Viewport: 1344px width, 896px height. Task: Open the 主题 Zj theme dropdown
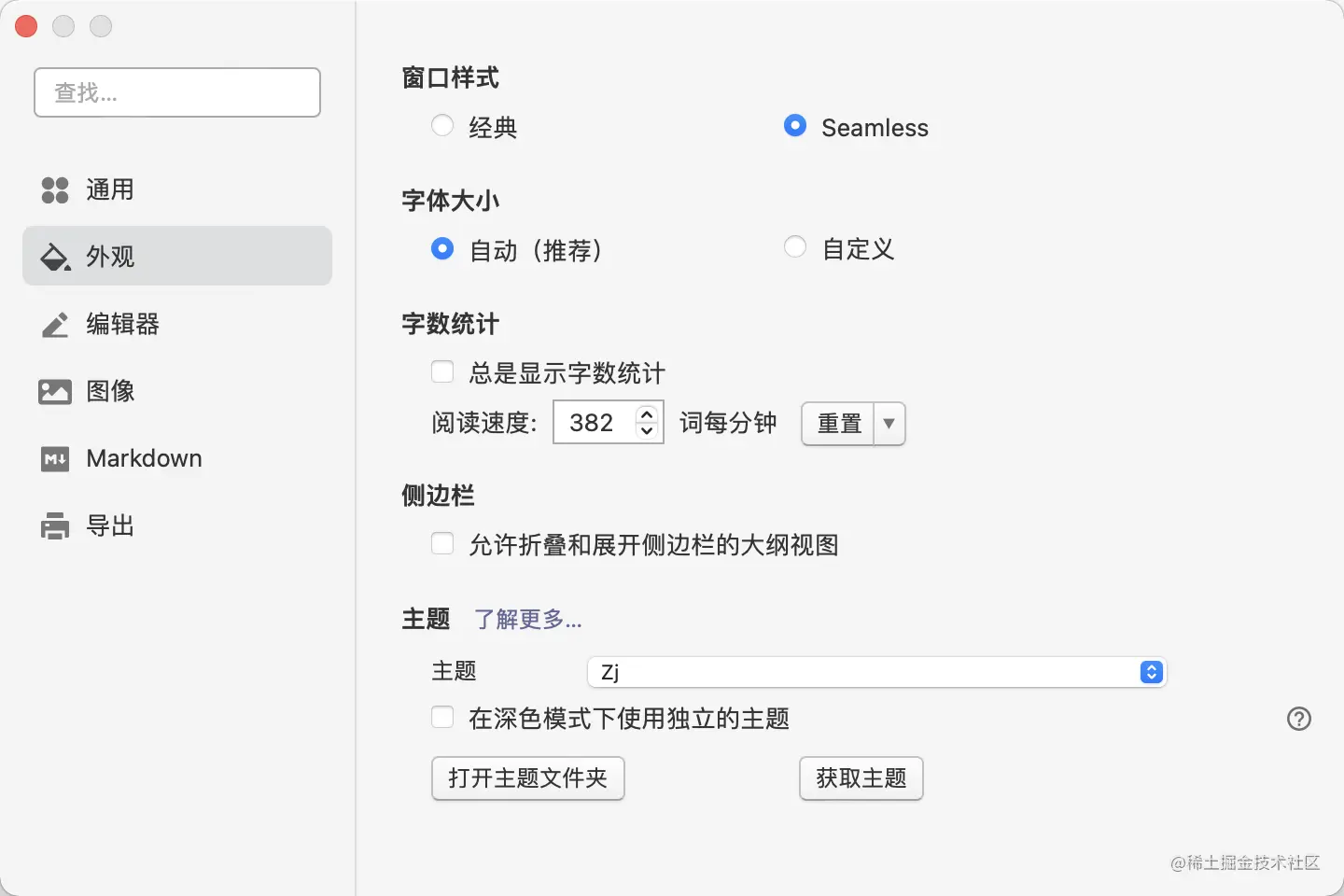pos(876,672)
